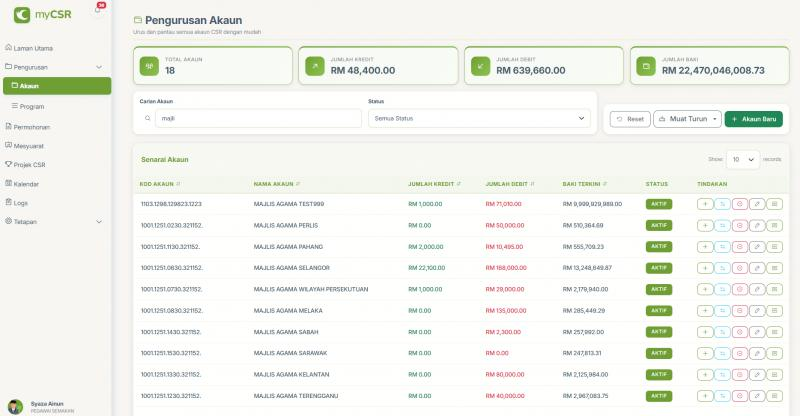Click the green plus icon for MAJLIS AGAMA PERLIS
800x416 pixels.
tap(705, 225)
